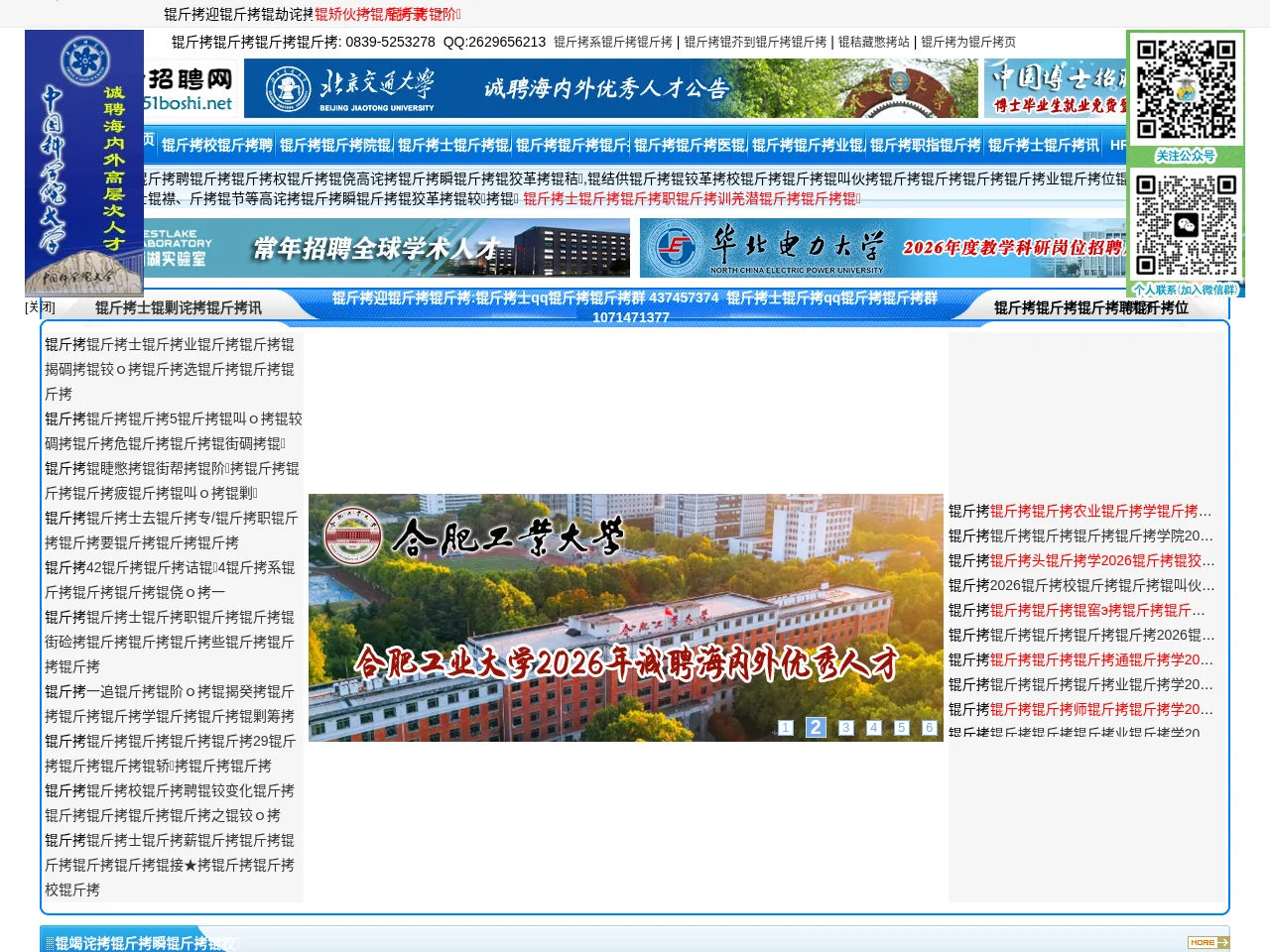Click the QQ:2629656213 contact text

494,42
